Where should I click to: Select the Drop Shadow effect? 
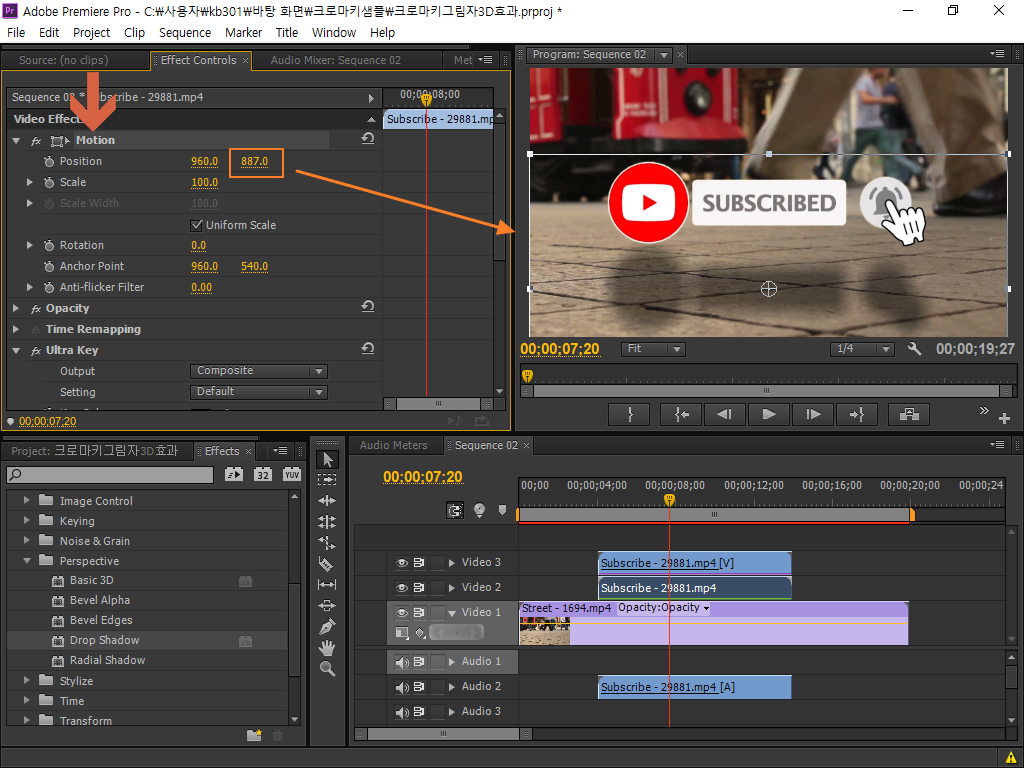[x=104, y=641]
